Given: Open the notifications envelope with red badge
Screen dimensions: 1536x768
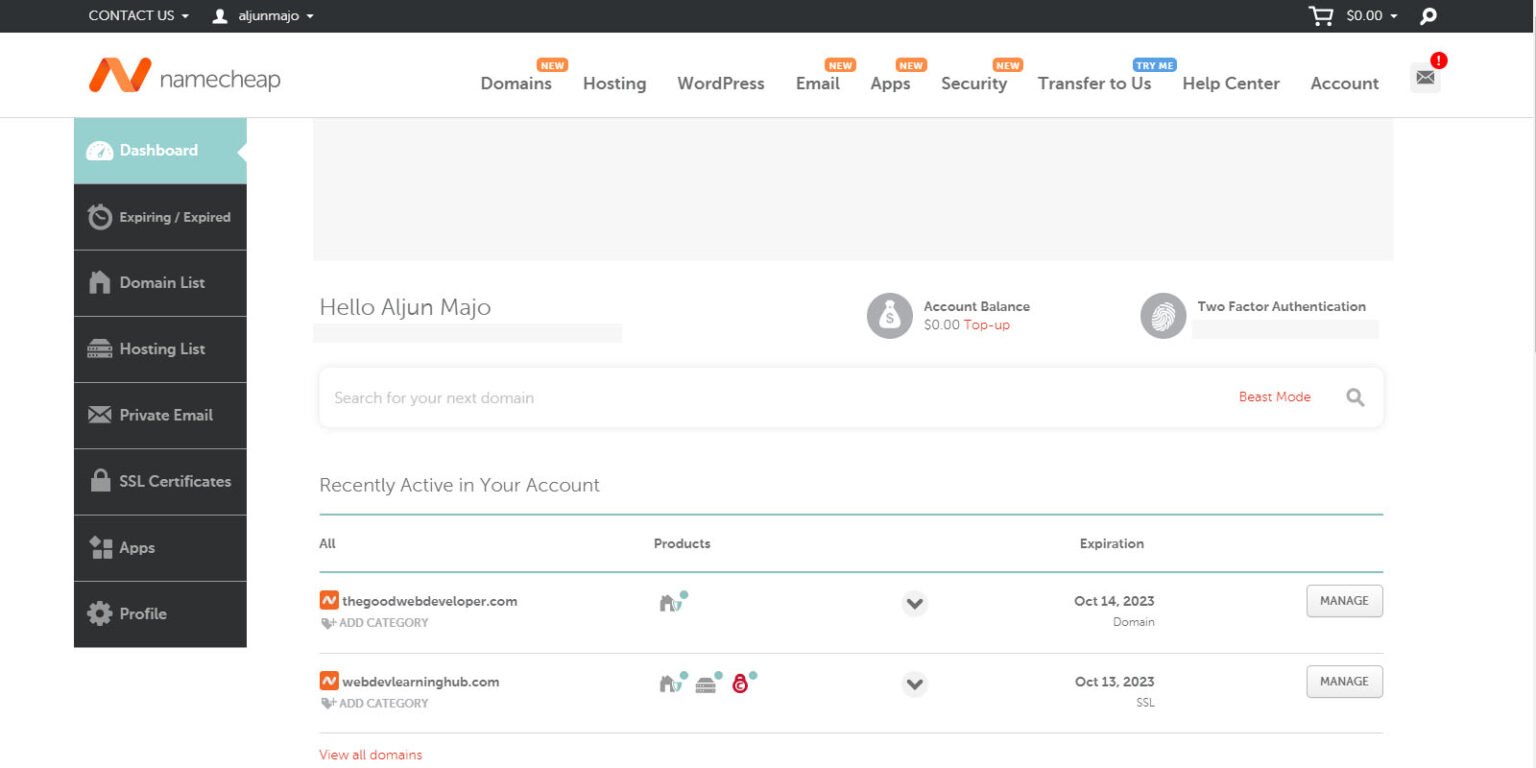Looking at the screenshot, I should (x=1424, y=75).
